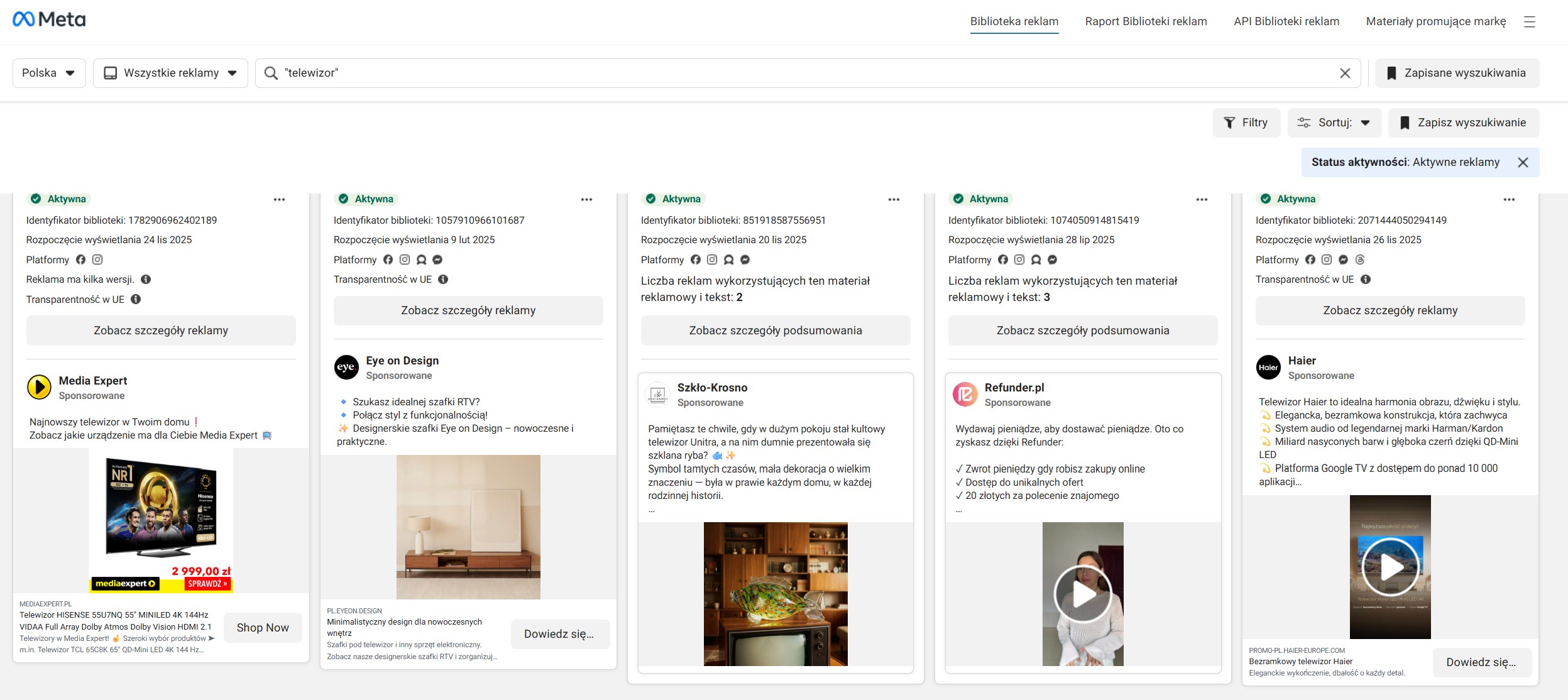Switch to Raport Biblioteki reklam tab
The height and width of the screenshot is (700, 1568).
coord(1146,21)
